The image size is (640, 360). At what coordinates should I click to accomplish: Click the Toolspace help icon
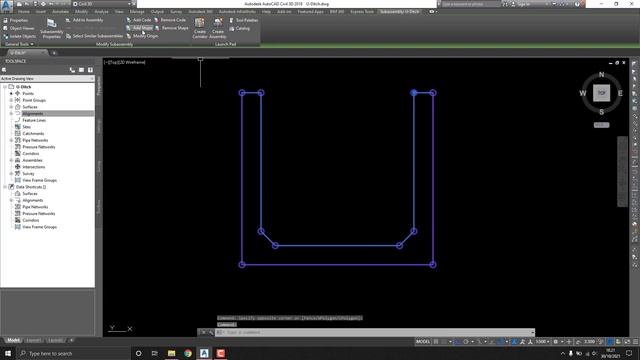[90, 70]
